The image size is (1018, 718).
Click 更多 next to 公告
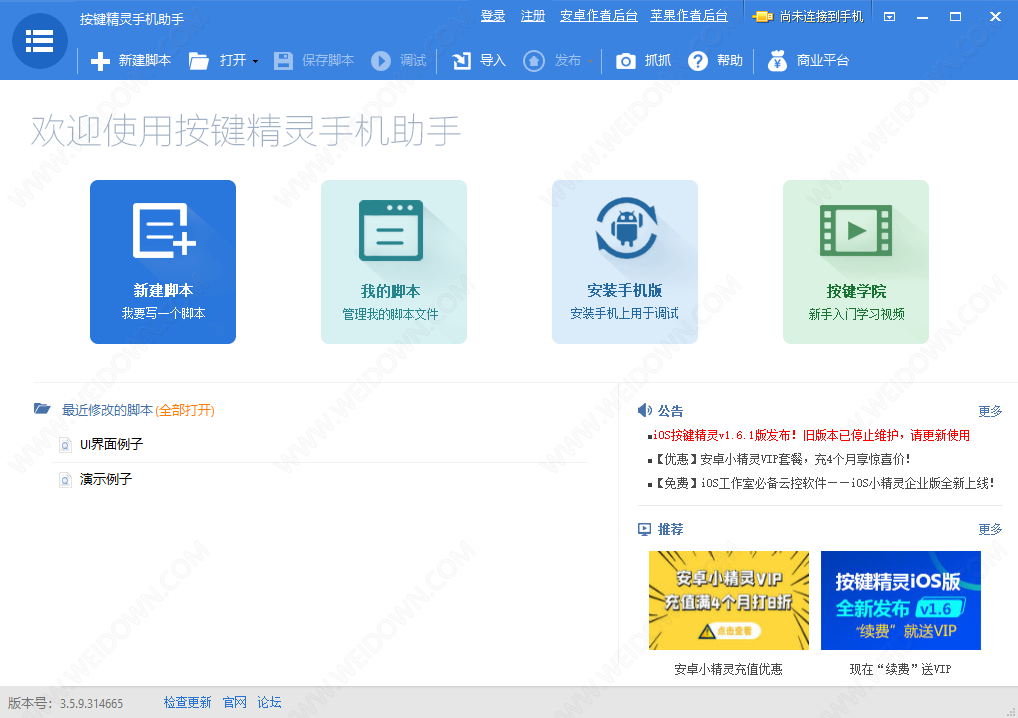point(990,411)
